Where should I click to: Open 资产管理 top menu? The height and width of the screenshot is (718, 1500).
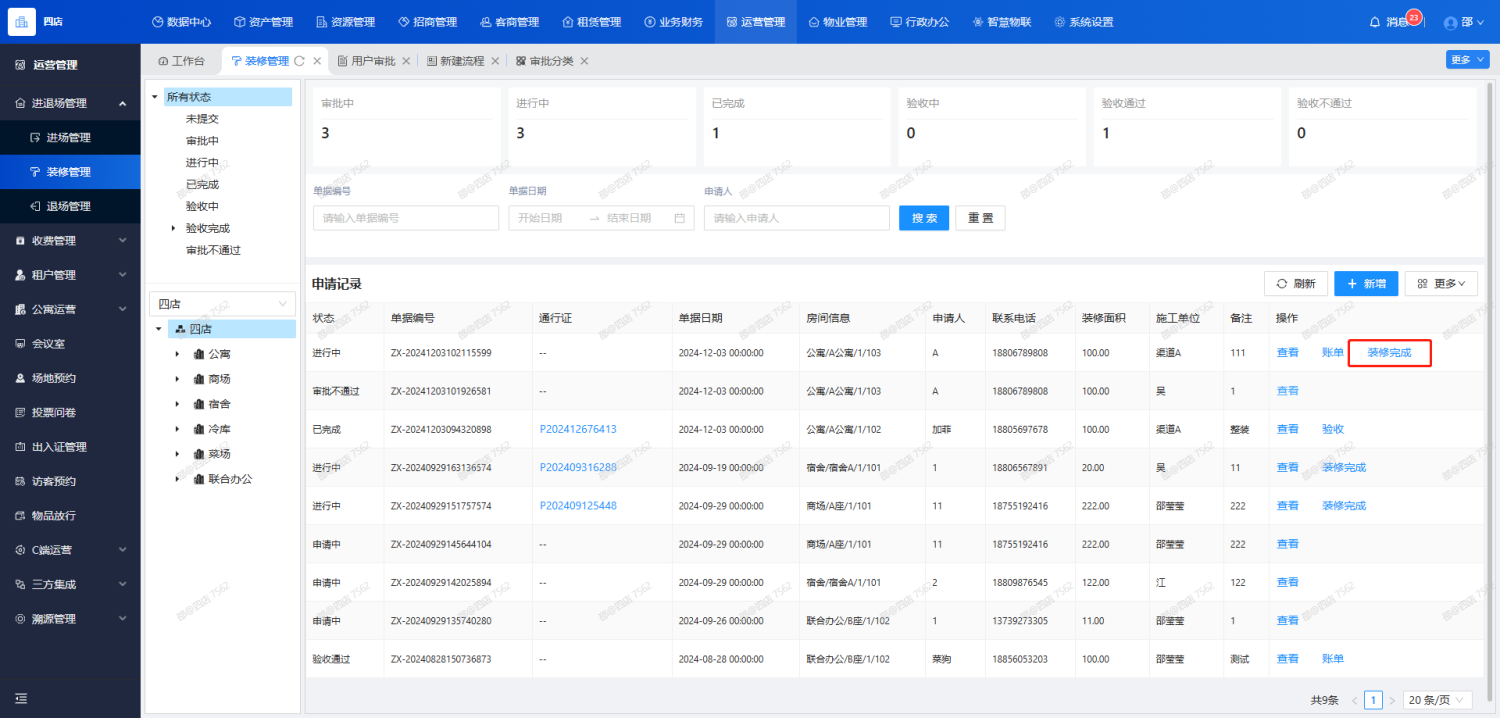click(263, 22)
